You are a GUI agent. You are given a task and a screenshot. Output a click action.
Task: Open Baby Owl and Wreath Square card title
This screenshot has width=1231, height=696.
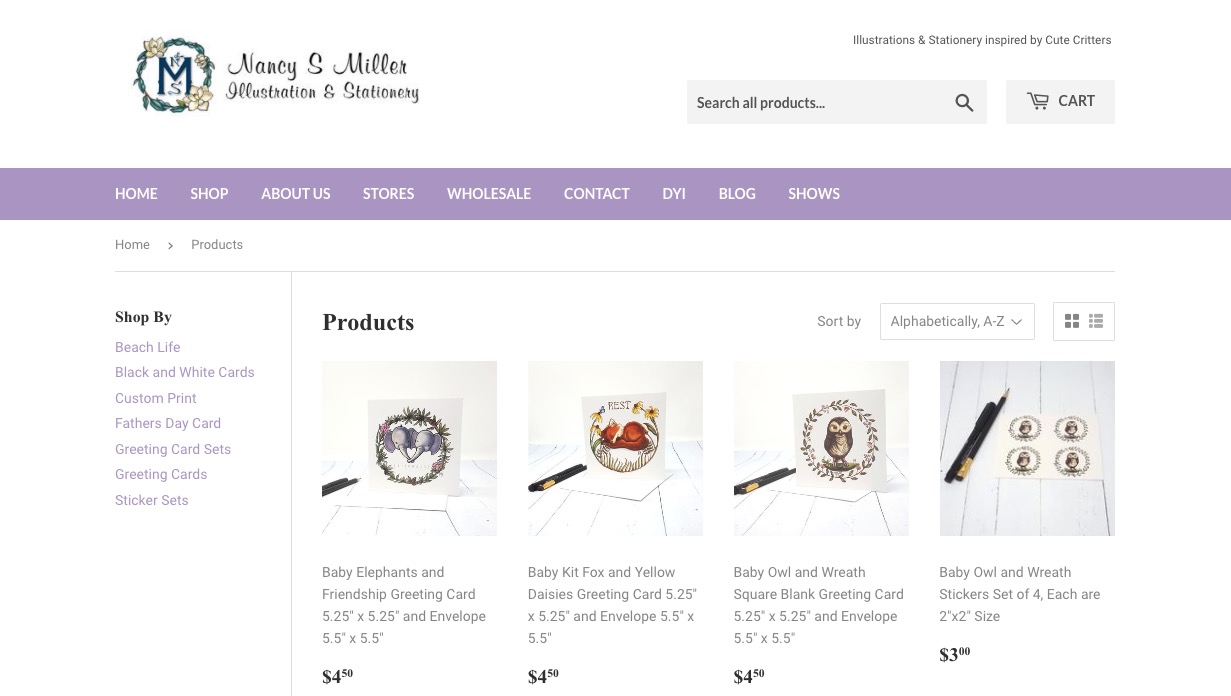tap(819, 605)
